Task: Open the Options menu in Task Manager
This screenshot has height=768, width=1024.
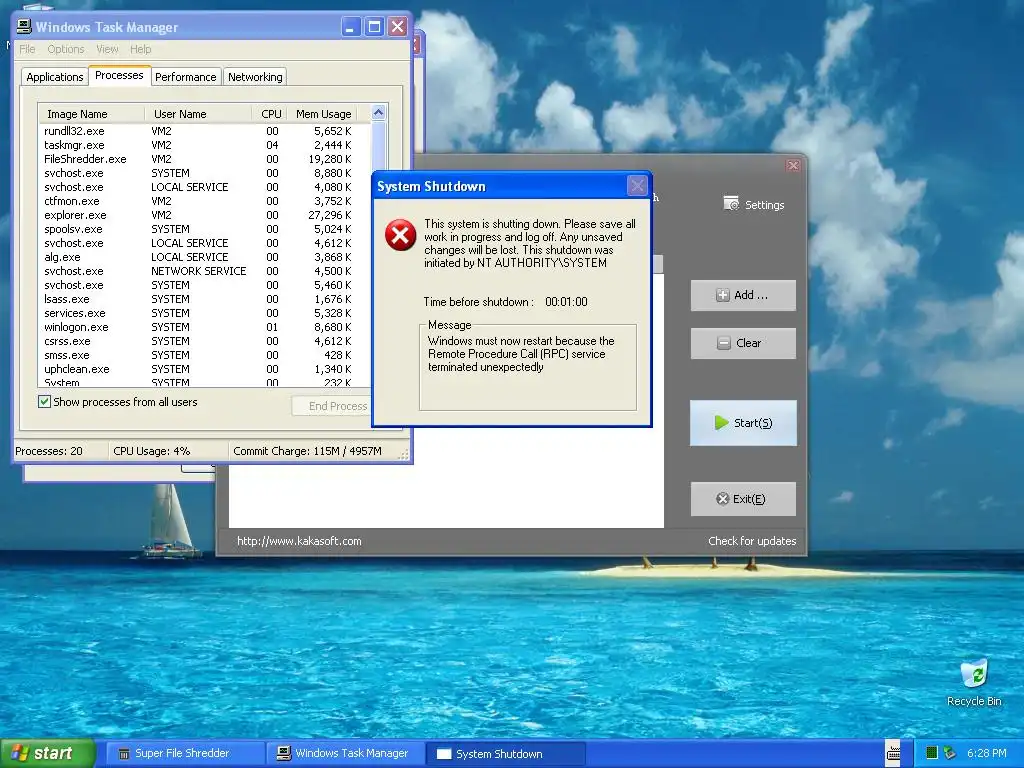Action: point(66,49)
